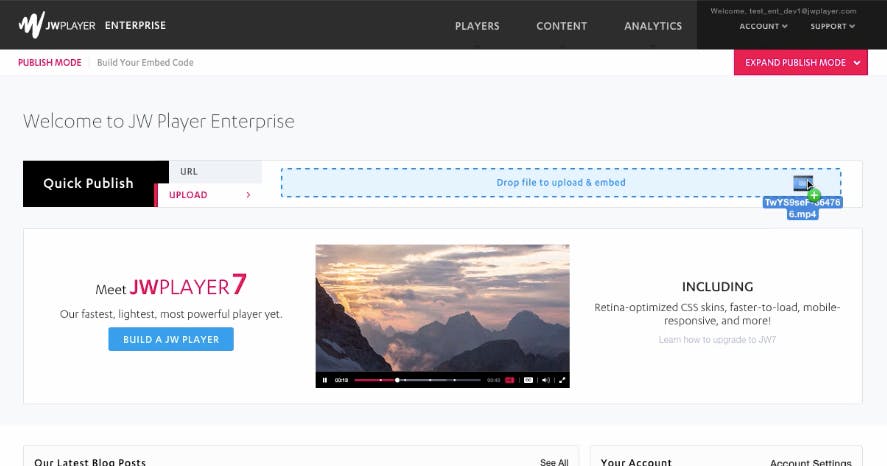Viewport: 887px width, 466px height.
Task: Click the Publish Mode label
Action: coord(50,62)
